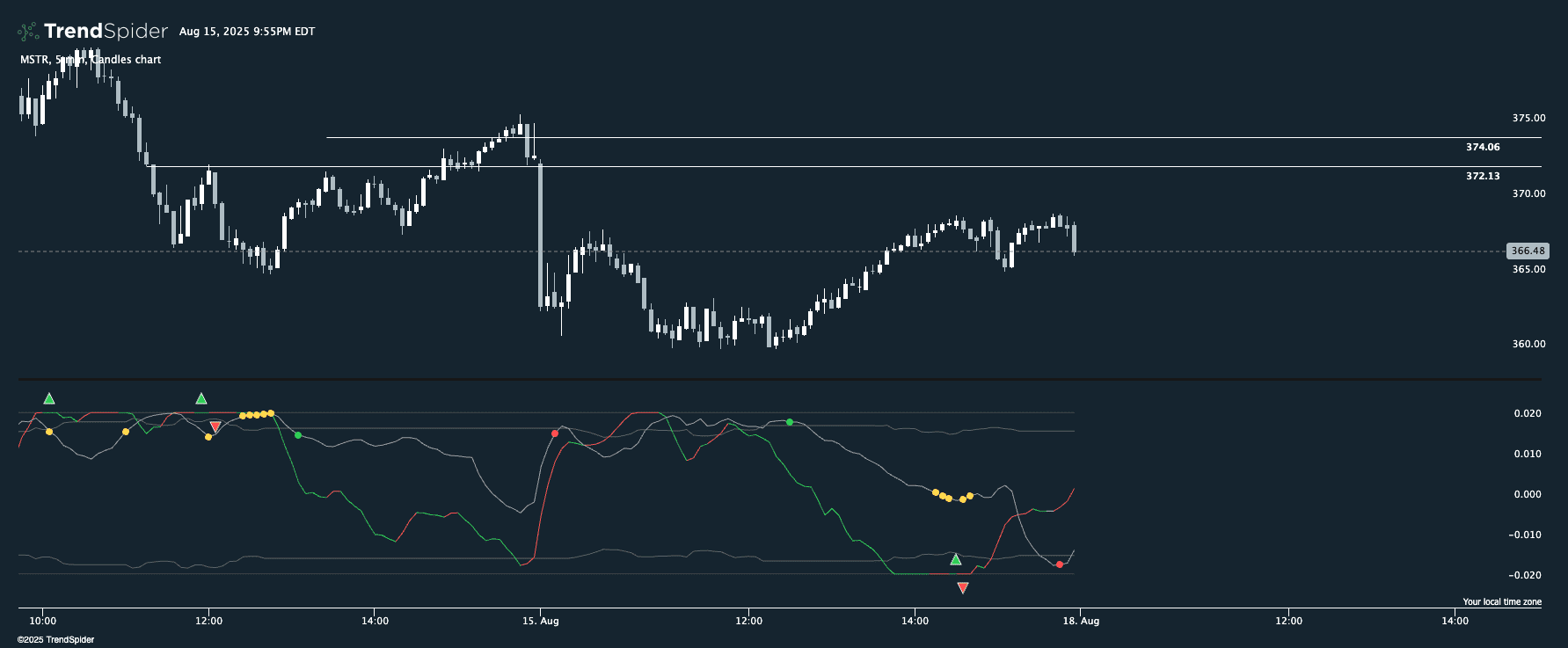Image resolution: width=1568 pixels, height=648 pixels.
Task: Click the MSTR candles chart title label
Action: pyautogui.click(x=91, y=60)
